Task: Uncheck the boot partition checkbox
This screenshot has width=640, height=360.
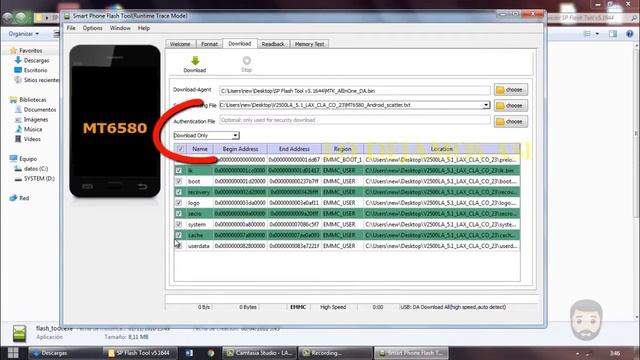Action: tap(179, 181)
